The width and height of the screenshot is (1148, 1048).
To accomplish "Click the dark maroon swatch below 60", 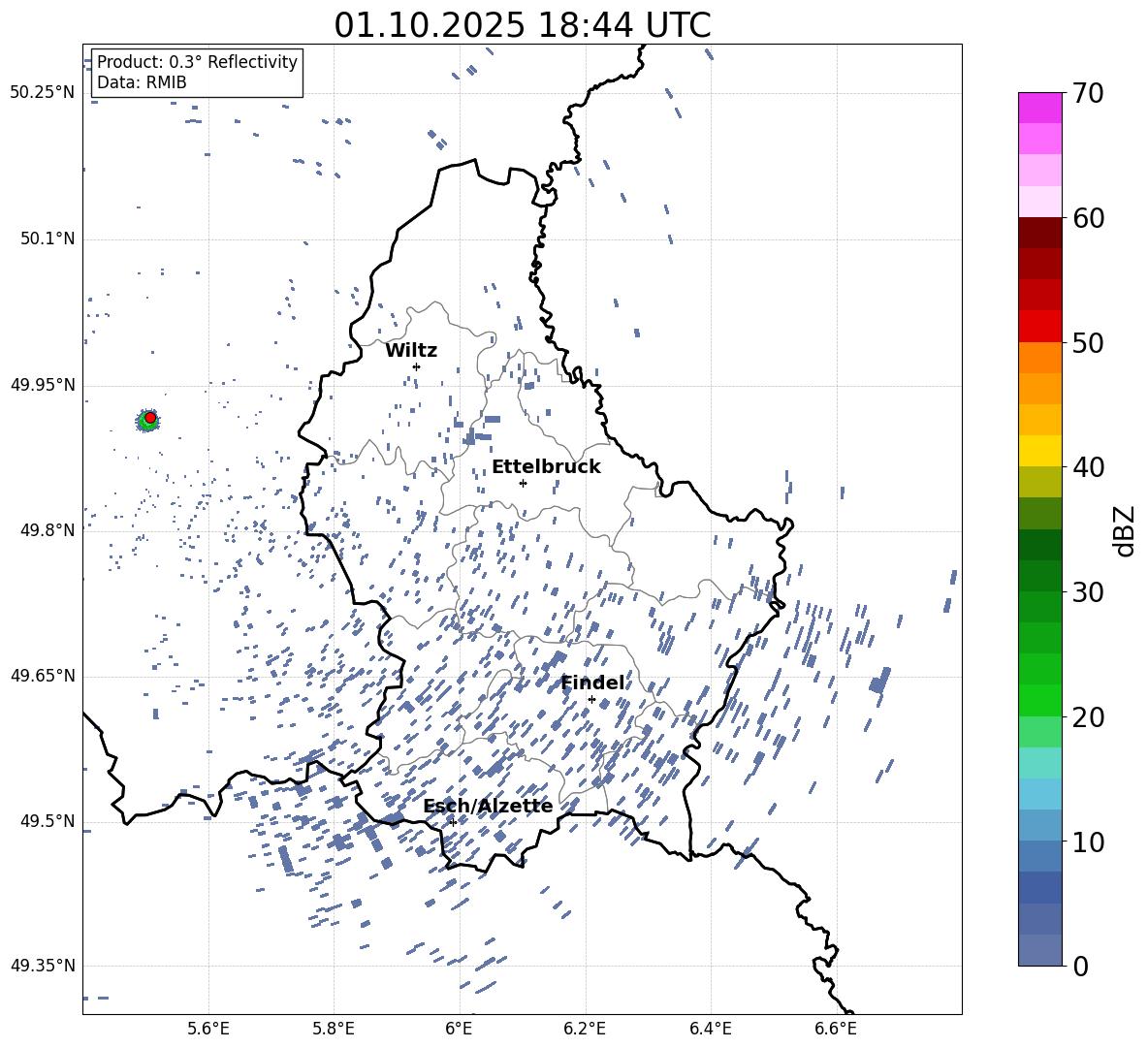I will point(1040,233).
